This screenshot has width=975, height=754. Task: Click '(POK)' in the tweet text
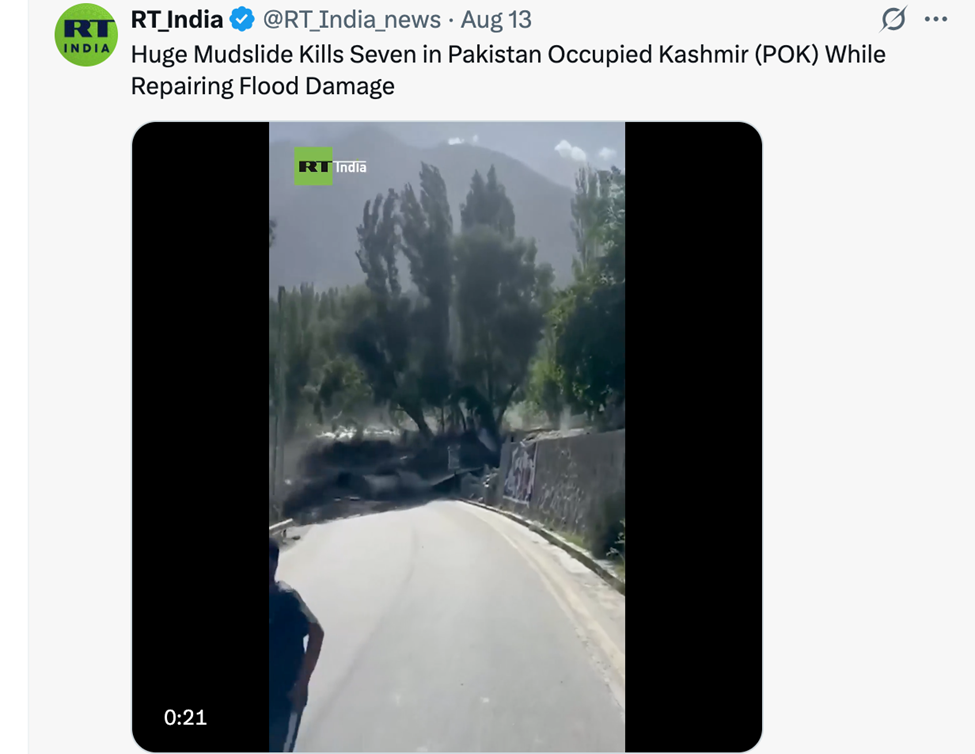coord(787,55)
